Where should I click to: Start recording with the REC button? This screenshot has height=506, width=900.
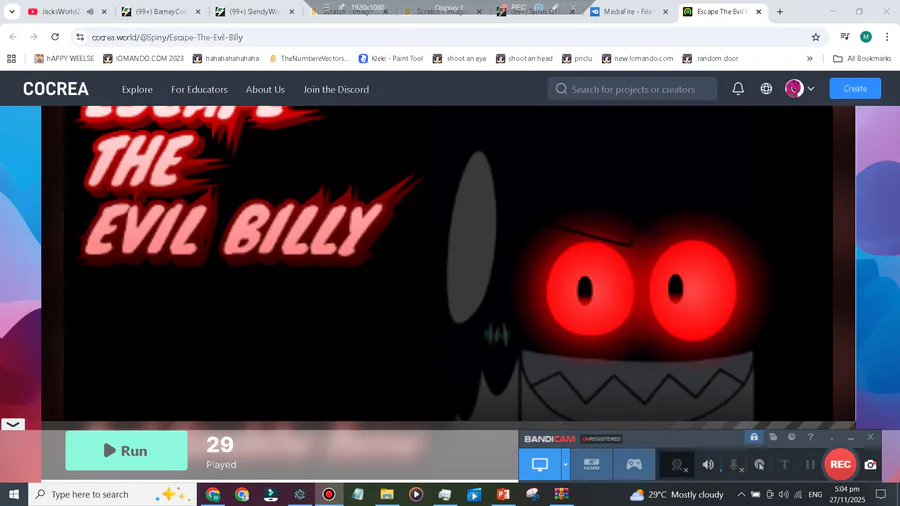click(x=840, y=465)
